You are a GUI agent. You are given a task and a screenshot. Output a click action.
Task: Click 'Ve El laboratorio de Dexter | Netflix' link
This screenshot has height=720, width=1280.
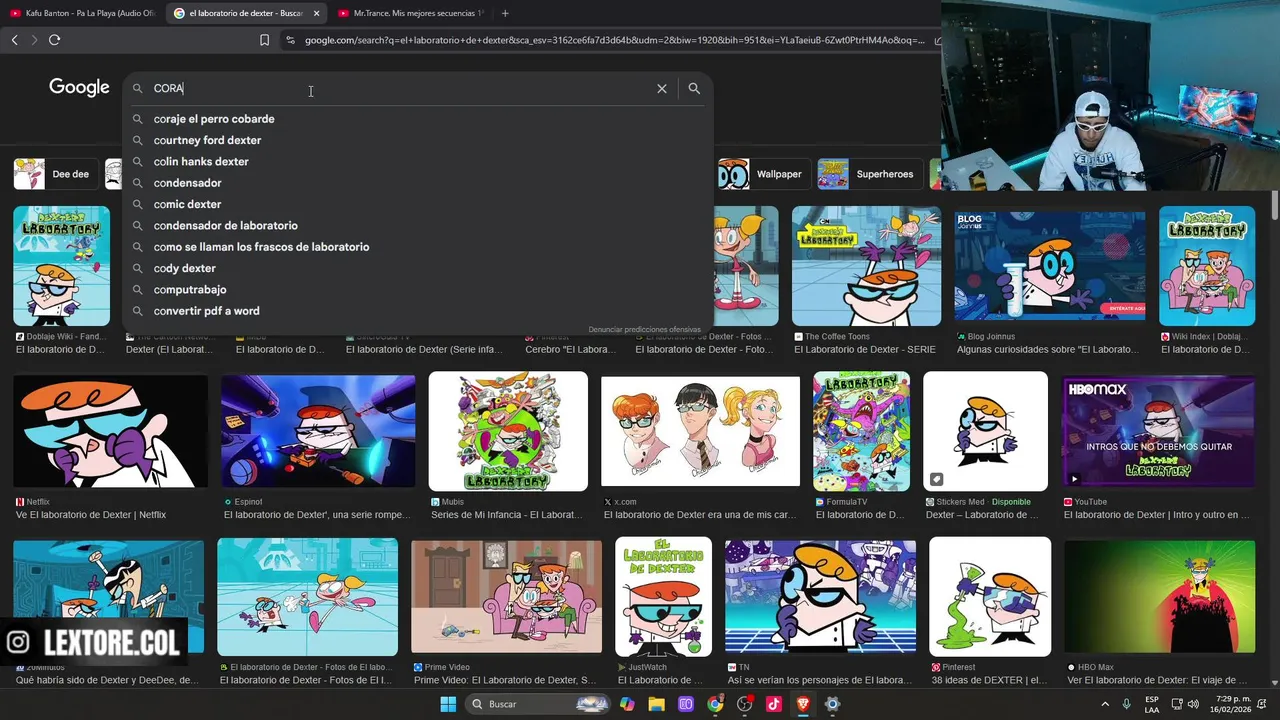[x=91, y=515]
